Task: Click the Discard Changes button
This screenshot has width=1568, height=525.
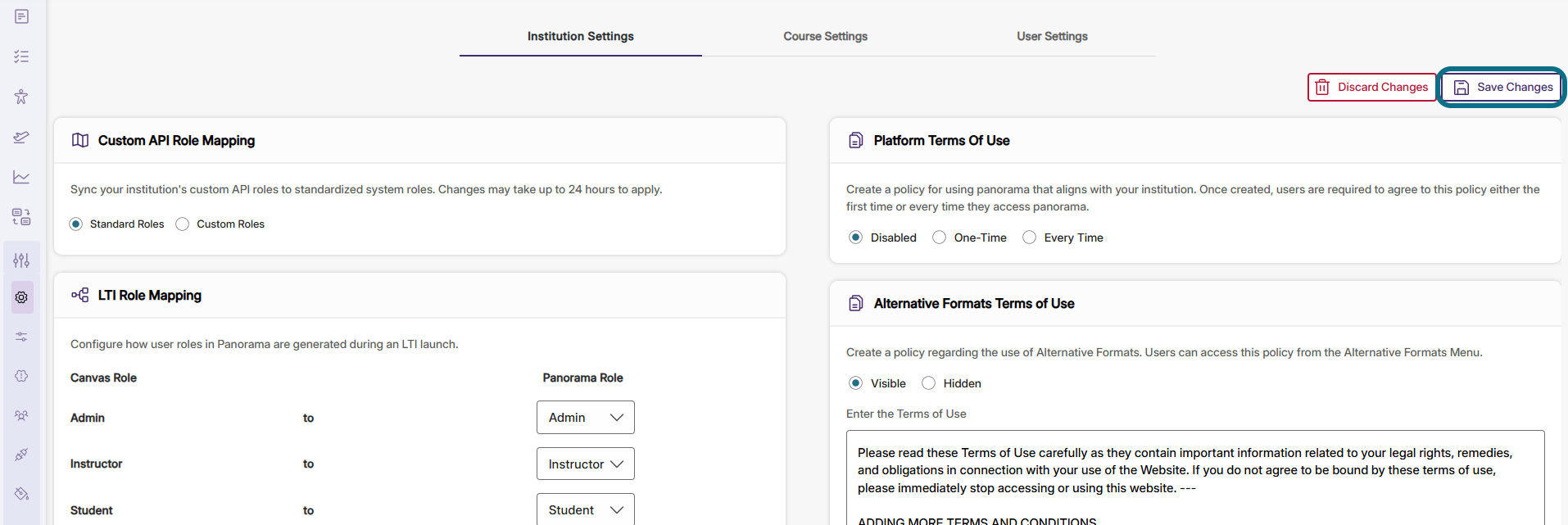Action: (x=1372, y=87)
